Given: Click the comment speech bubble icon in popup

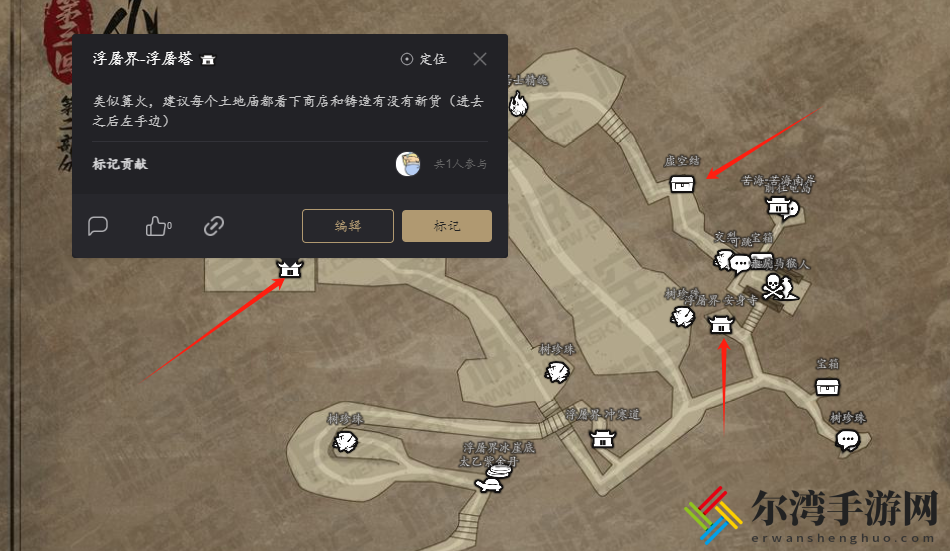Looking at the screenshot, I should tap(98, 225).
